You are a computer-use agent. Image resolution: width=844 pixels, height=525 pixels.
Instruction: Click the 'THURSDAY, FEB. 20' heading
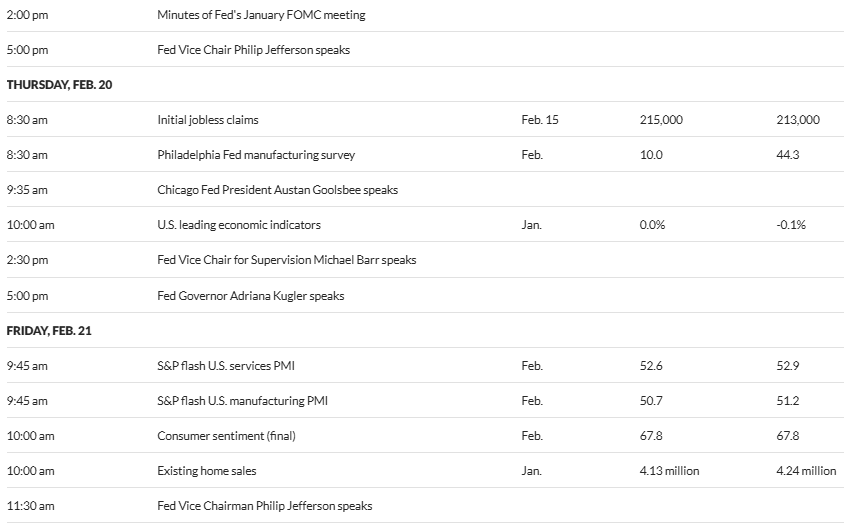point(59,85)
